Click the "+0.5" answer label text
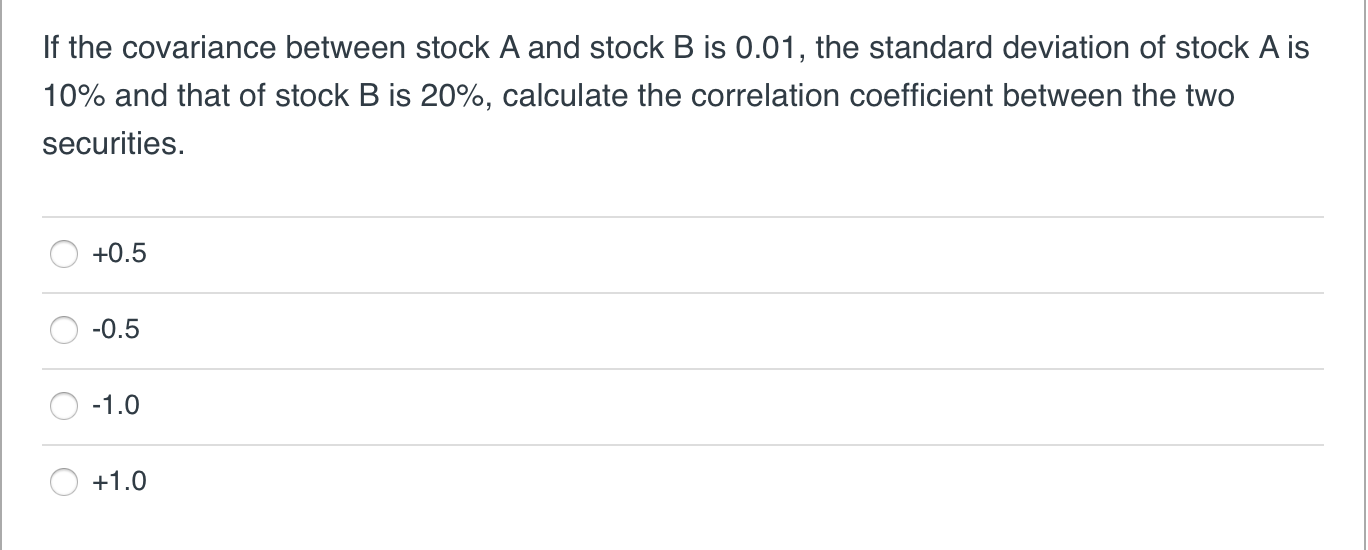The height and width of the screenshot is (550, 1368). tap(119, 255)
